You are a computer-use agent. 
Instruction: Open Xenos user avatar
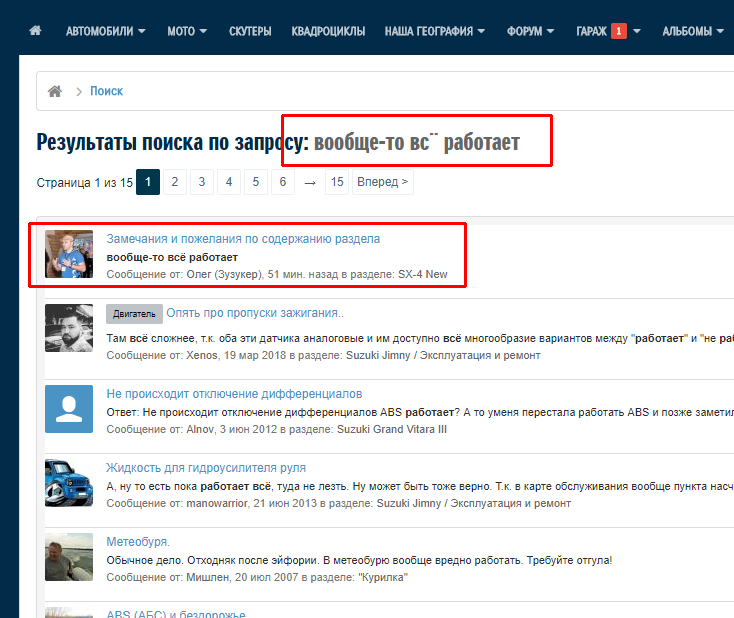click(x=69, y=328)
